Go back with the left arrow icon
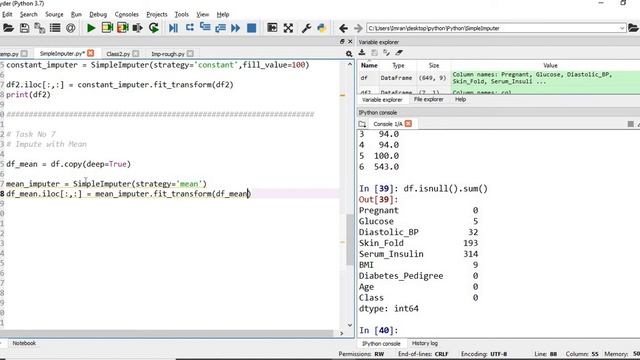 click(343, 28)
